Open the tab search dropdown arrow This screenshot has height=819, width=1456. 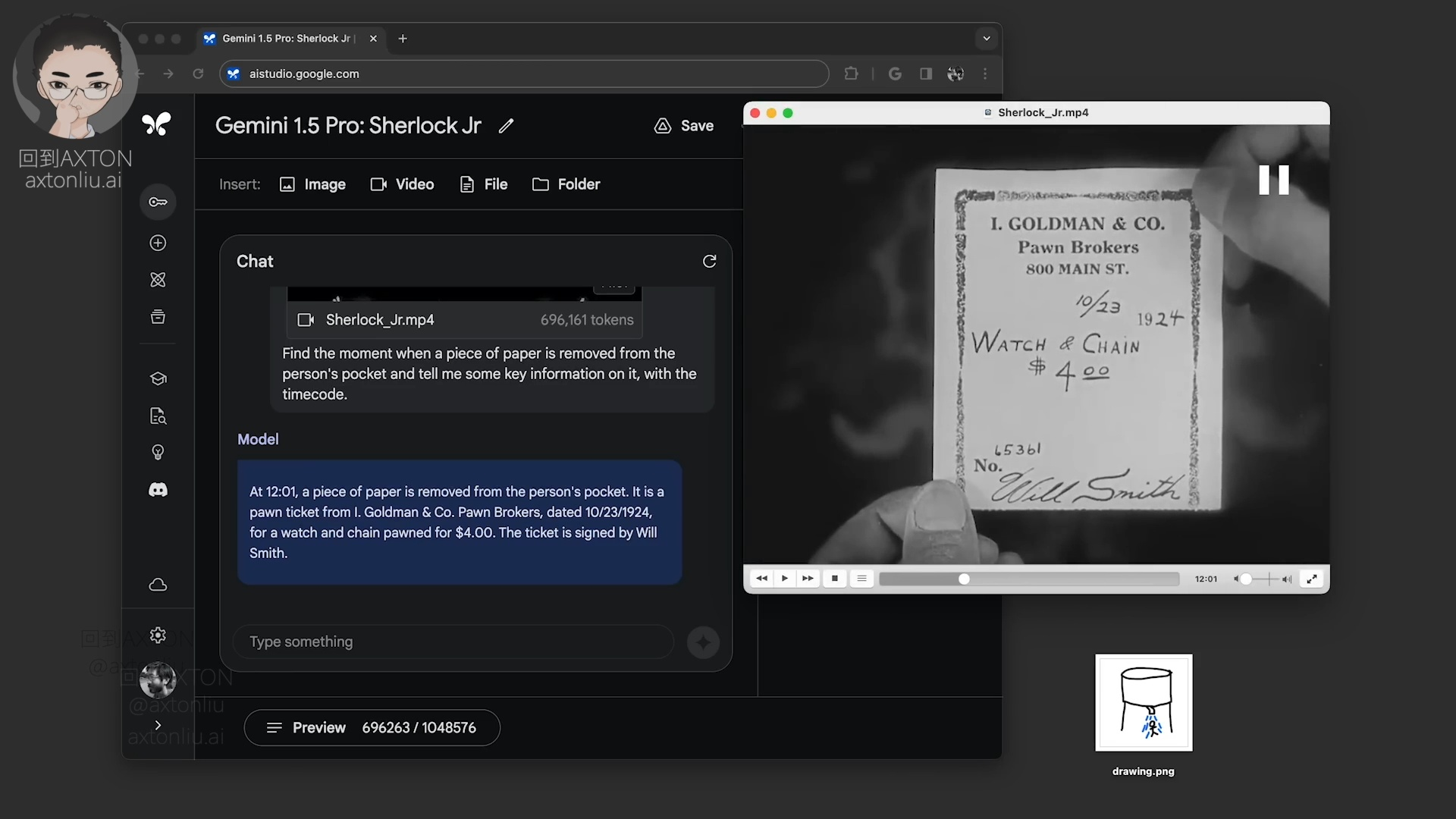click(x=986, y=38)
